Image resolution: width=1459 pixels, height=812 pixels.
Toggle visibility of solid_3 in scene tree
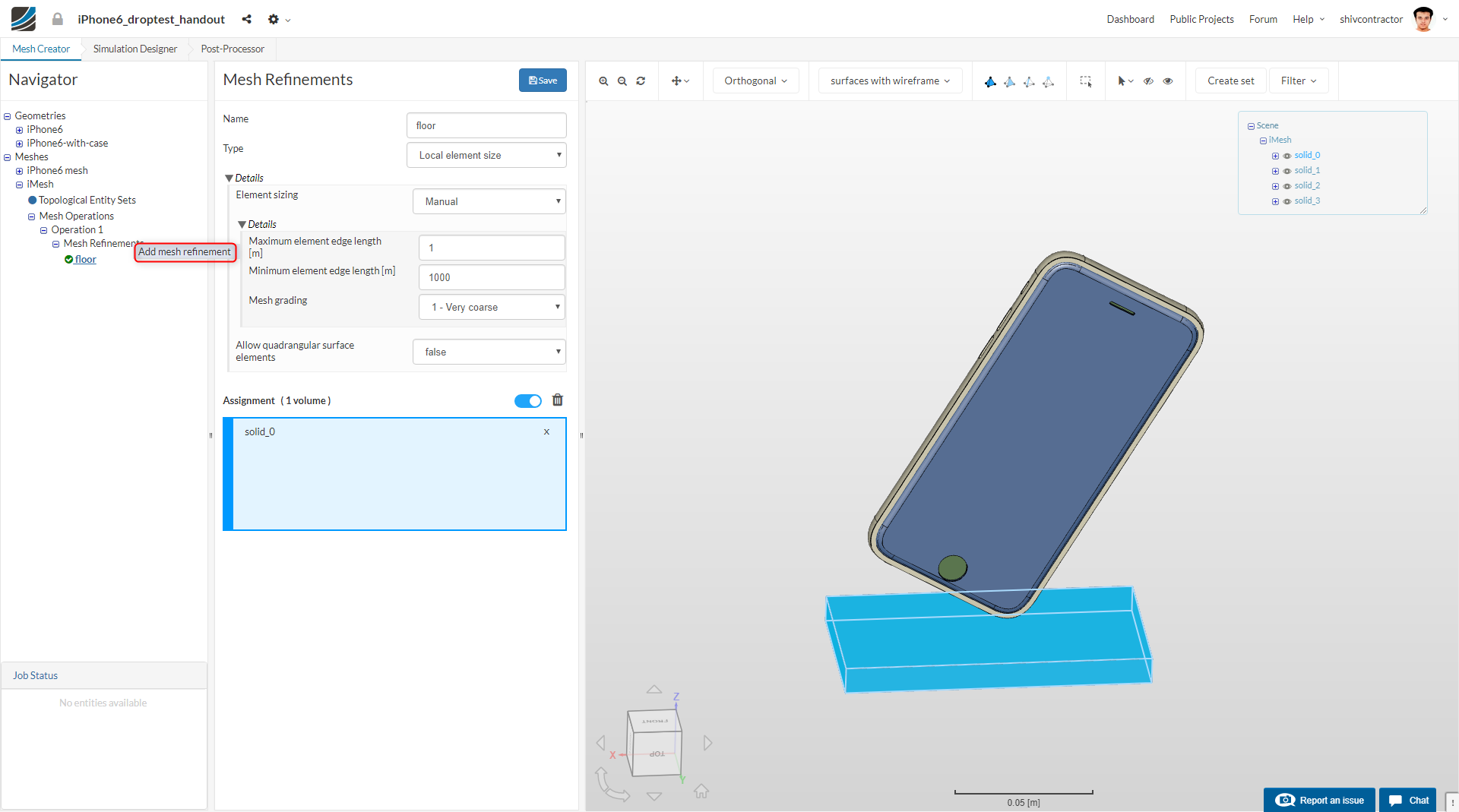[1287, 201]
